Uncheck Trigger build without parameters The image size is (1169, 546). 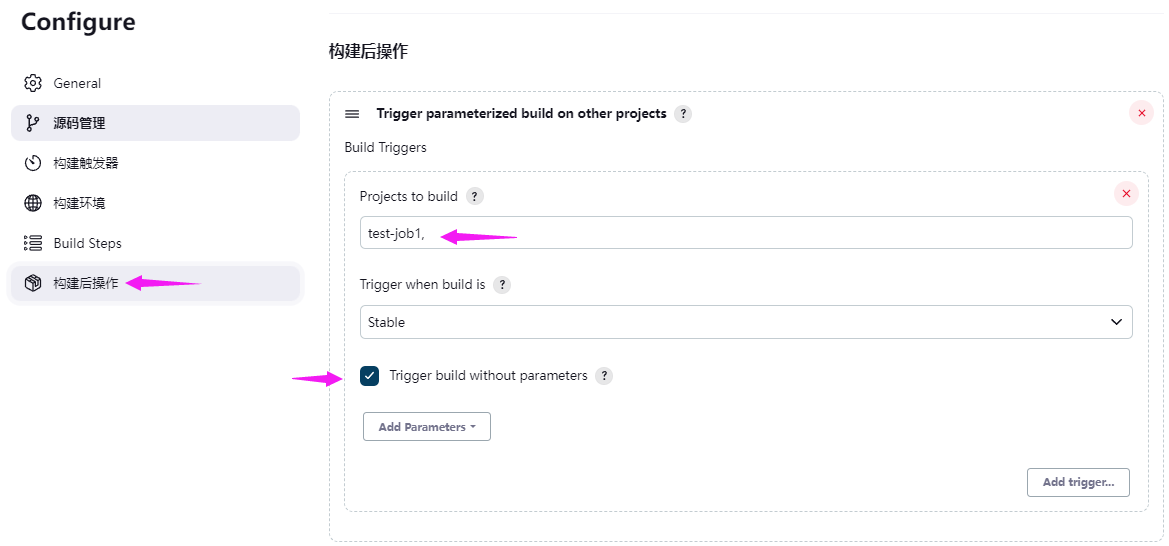click(x=370, y=376)
